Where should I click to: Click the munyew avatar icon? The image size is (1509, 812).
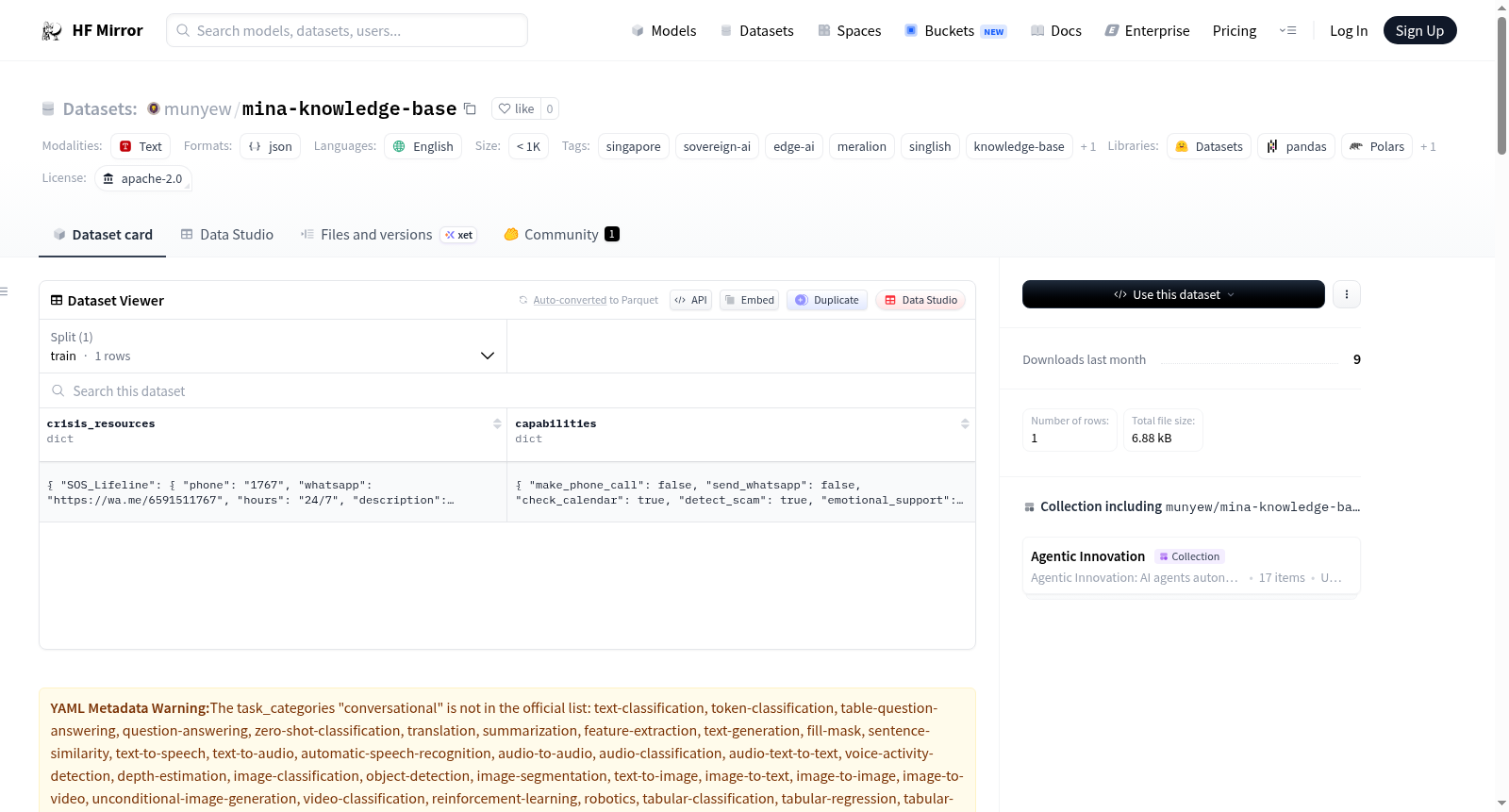tap(154, 108)
